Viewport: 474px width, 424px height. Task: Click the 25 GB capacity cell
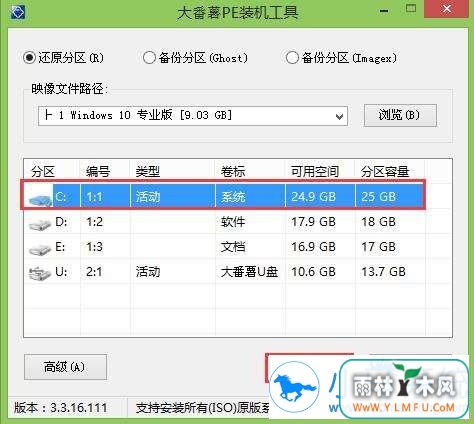click(x=378, y=197)
